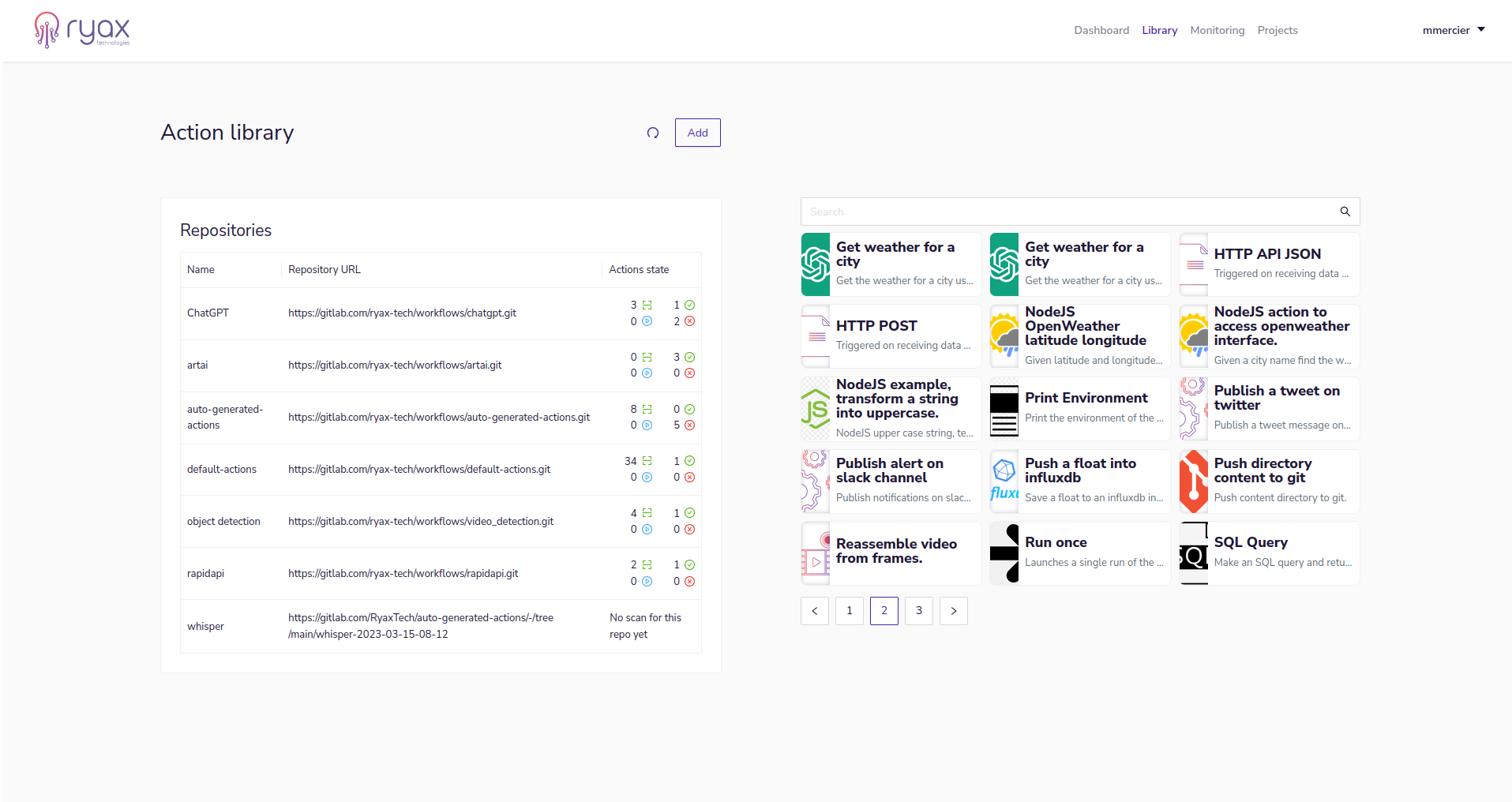Go to previous page of actions
The image size is (1512, 802).
tap(815, 611)
